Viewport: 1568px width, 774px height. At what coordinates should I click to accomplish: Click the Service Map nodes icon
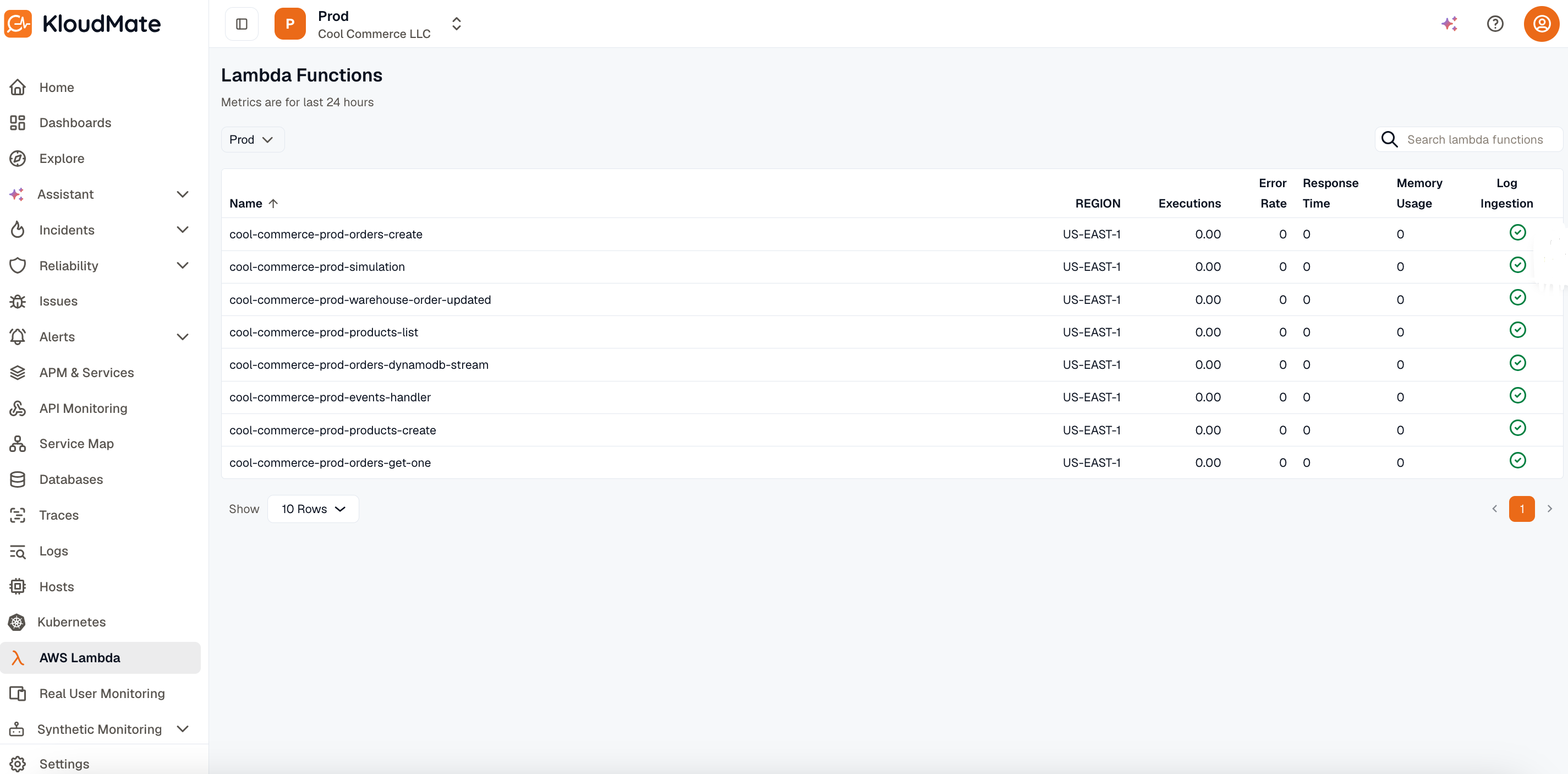pyautogui.click(x=18, y=444)
